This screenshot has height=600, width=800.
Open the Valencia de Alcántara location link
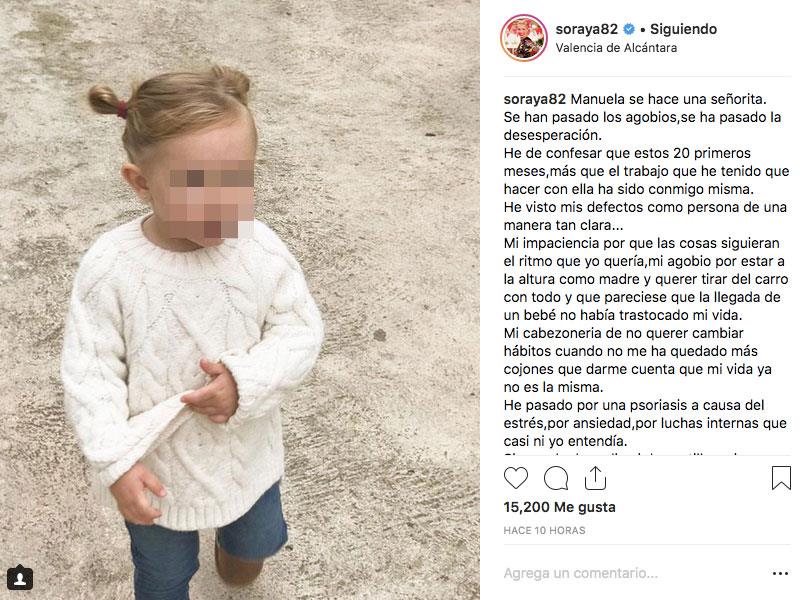[x=616, y=48]
